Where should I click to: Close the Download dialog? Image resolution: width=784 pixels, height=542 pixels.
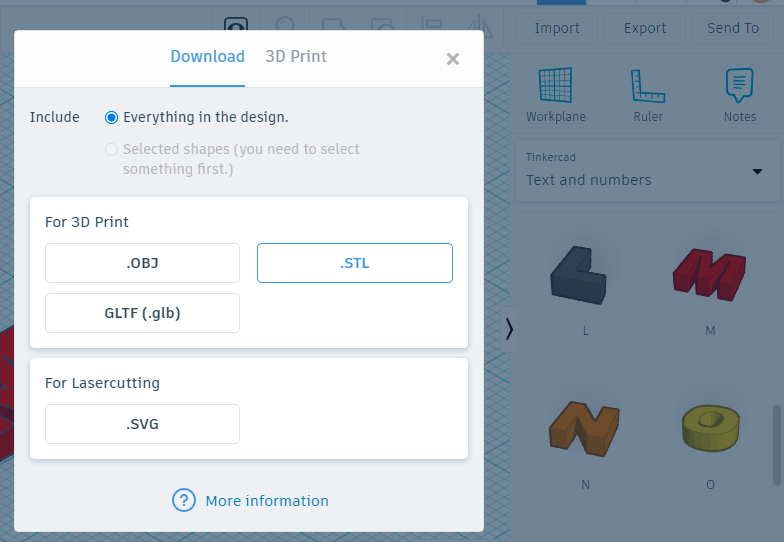pyautogui.click(x=453, y=59)
